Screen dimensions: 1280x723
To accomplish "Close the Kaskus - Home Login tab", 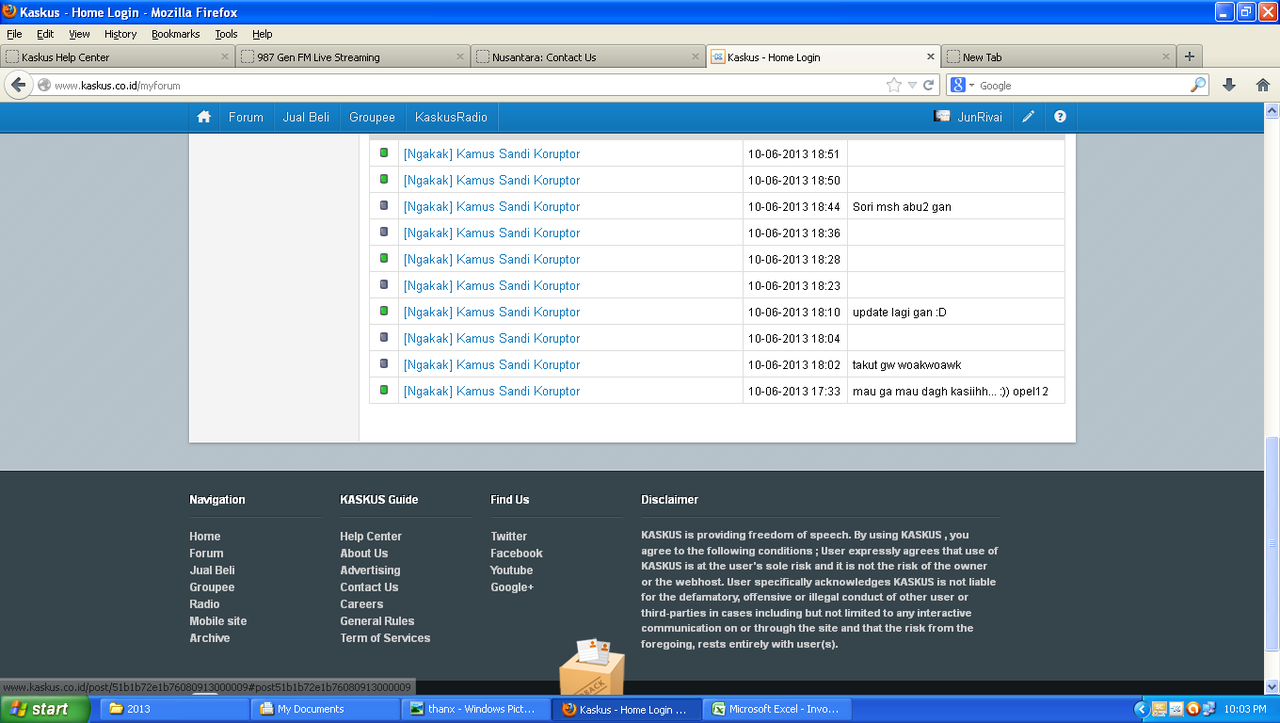I will click(931, 57).
